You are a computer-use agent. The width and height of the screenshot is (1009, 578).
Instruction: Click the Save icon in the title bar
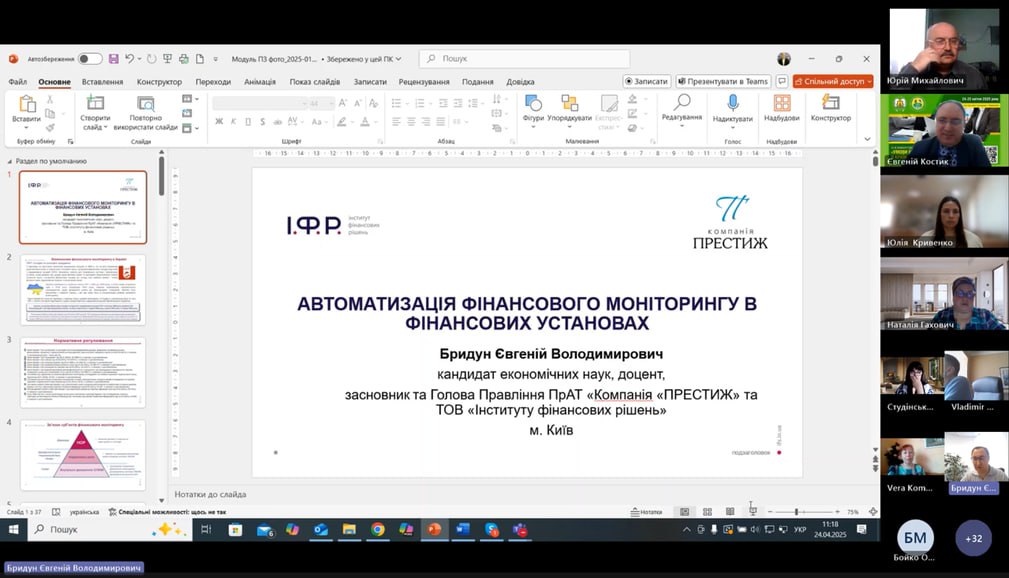113,59
